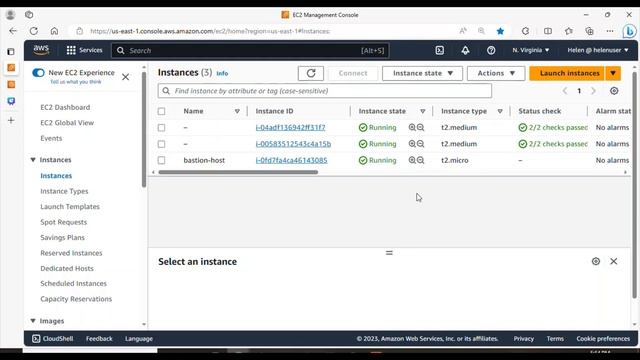Open the notifications bell
The height and width of the screenshot is (360, 640).
click(465, 50)
